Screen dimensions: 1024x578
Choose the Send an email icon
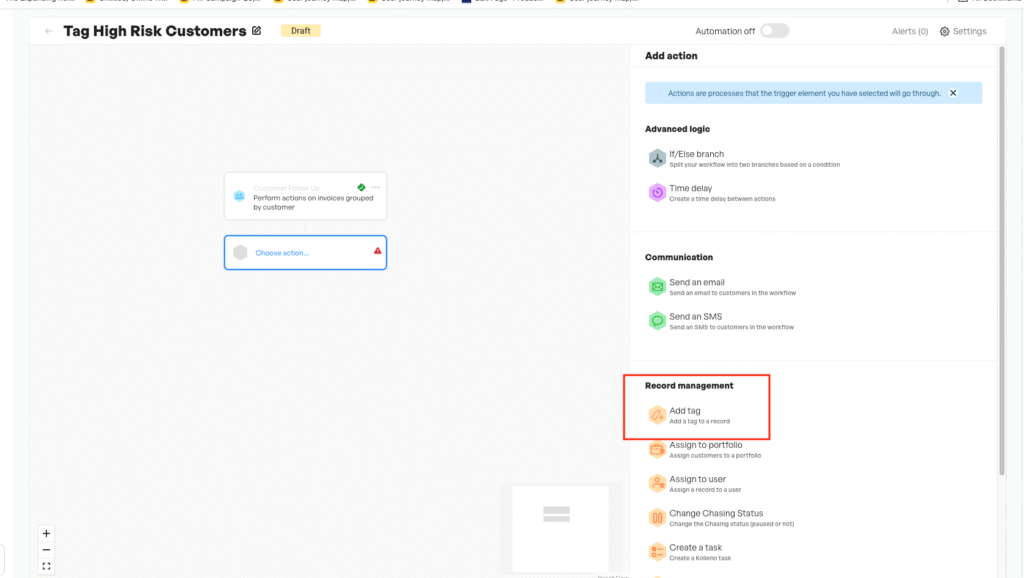[x=657, y=287]
